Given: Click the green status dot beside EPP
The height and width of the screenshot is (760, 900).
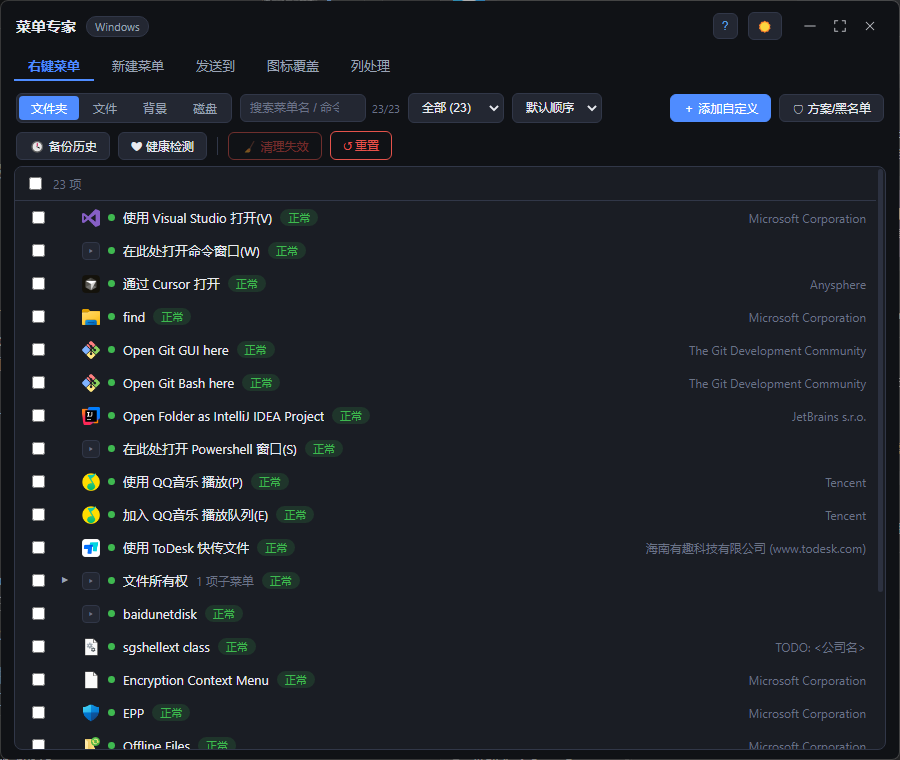Looking at the screenshot, I should pos(111,712).
